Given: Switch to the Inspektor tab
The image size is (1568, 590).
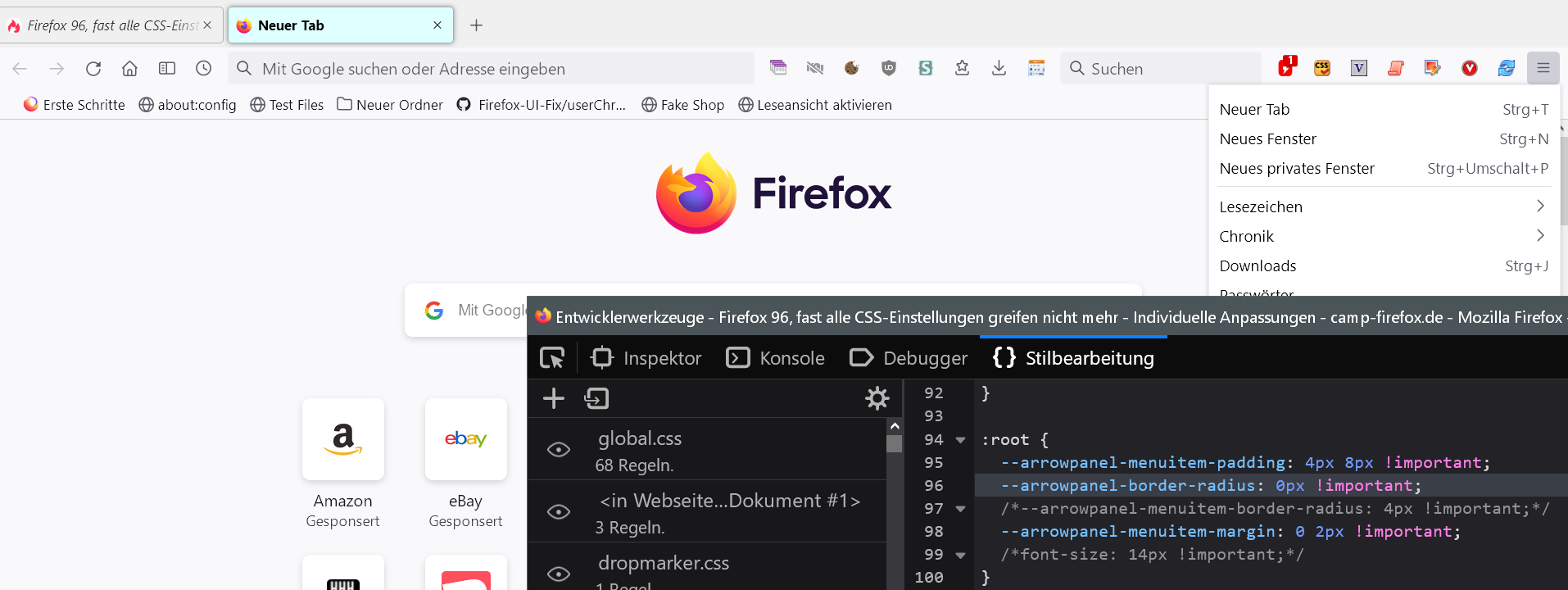Looking at the screenshot, I should click(x=646, y=358).
